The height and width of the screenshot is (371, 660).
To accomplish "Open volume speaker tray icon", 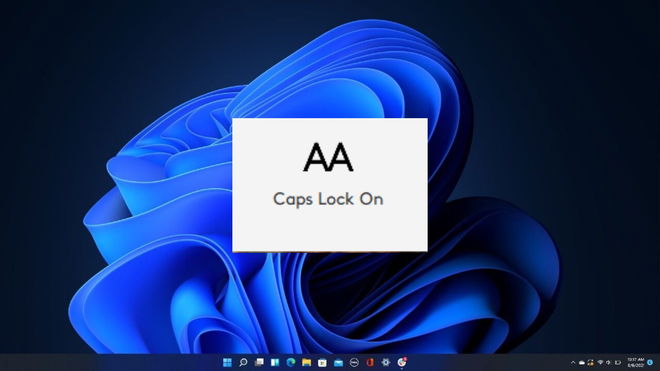I will pos(608,363).
